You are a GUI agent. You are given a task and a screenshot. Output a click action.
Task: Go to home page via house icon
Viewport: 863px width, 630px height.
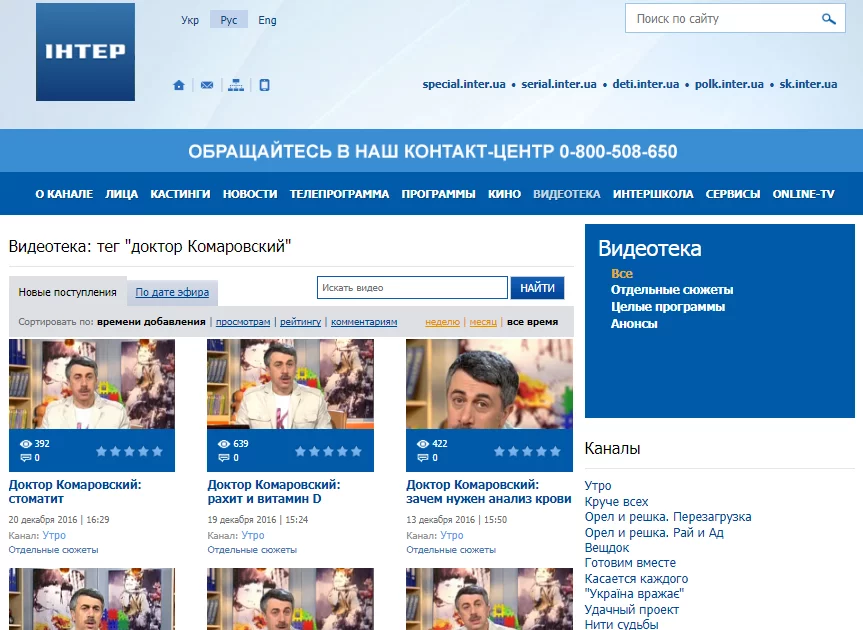click(x=179, y=85)
